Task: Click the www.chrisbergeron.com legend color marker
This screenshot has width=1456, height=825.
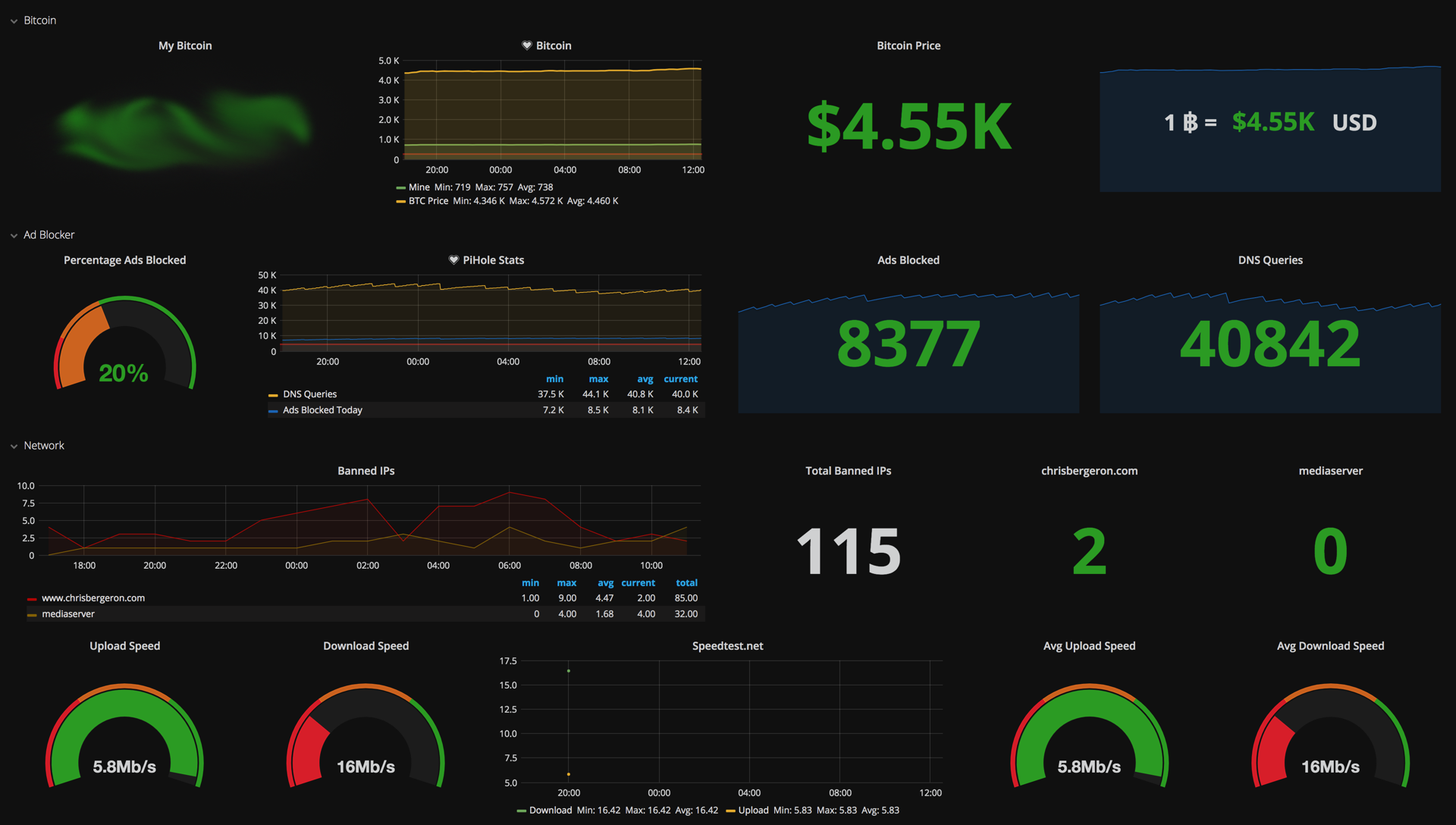Action: [33, 598]
